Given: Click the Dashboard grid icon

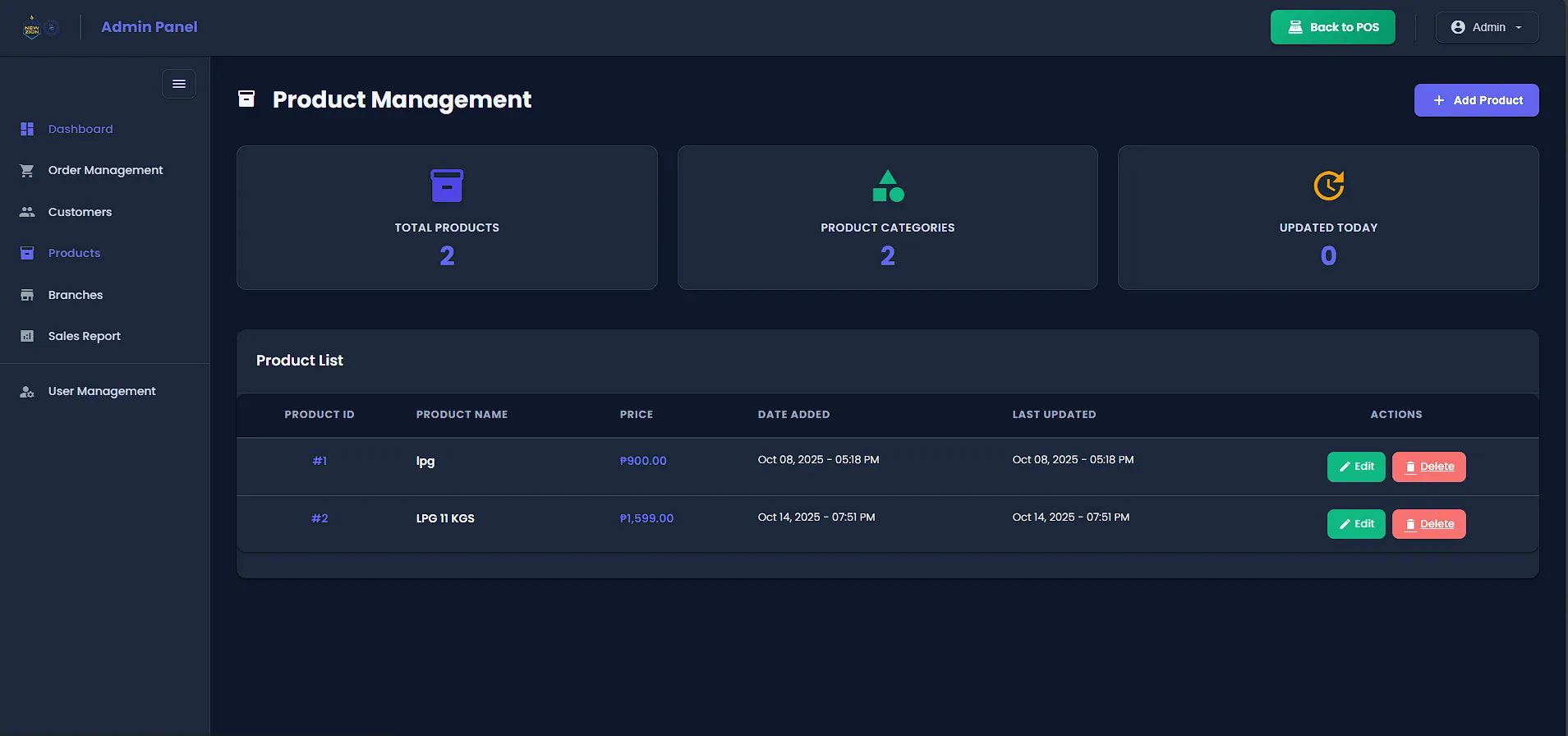Looking at the screenshot, I should click(x=27, y=129).
